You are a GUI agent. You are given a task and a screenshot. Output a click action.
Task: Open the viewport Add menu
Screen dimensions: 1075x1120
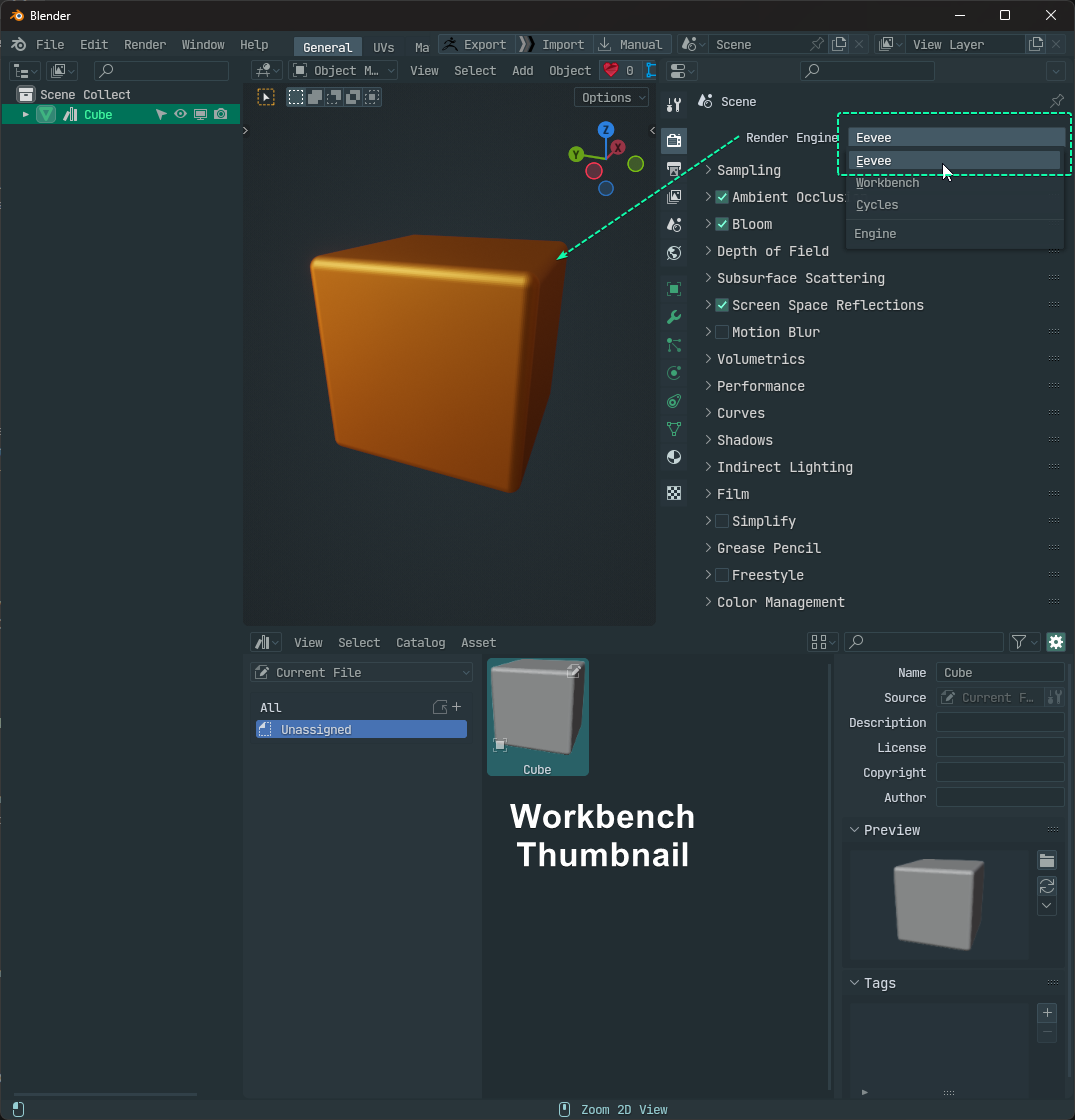(x=522, y=70)
